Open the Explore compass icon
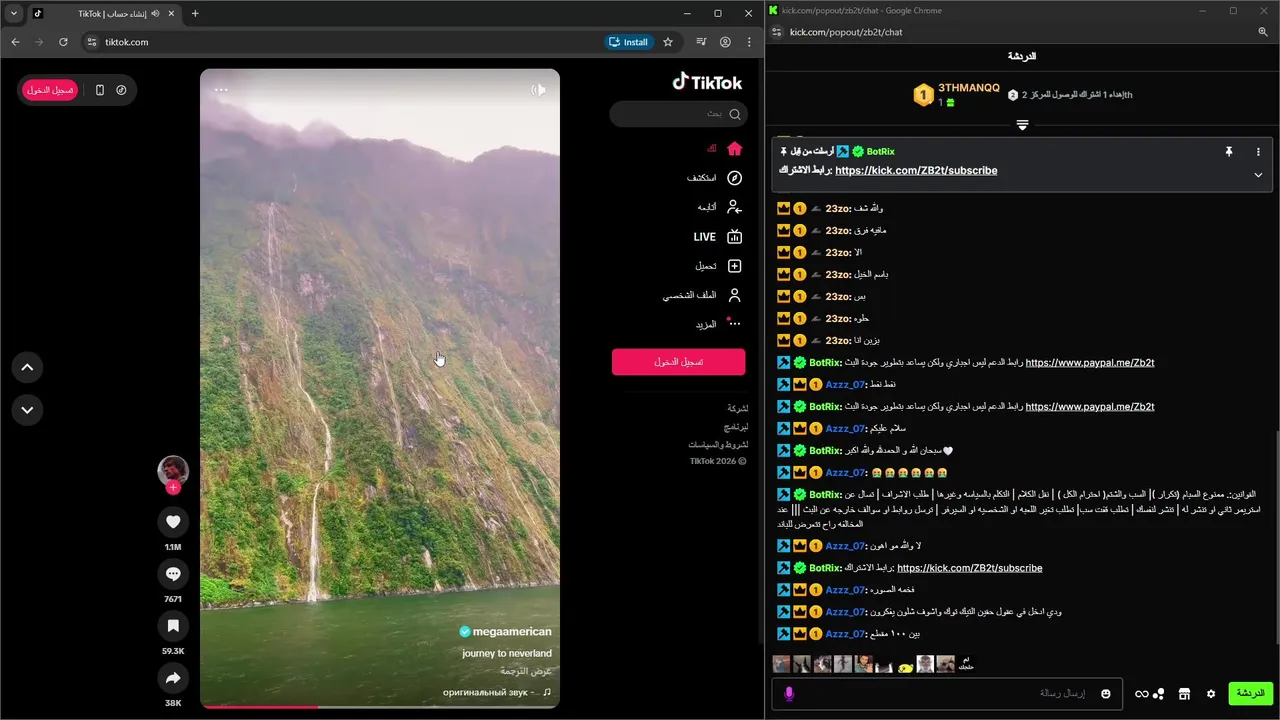 point(734,178)
